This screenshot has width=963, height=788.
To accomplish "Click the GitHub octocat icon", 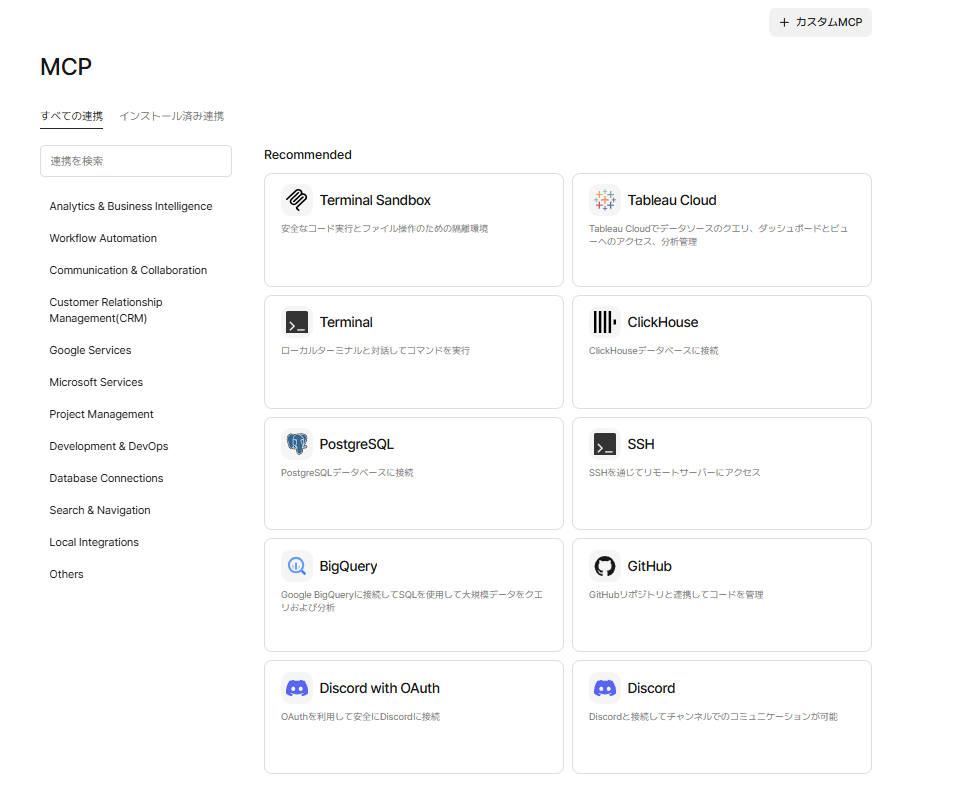I will coord(604,566).
